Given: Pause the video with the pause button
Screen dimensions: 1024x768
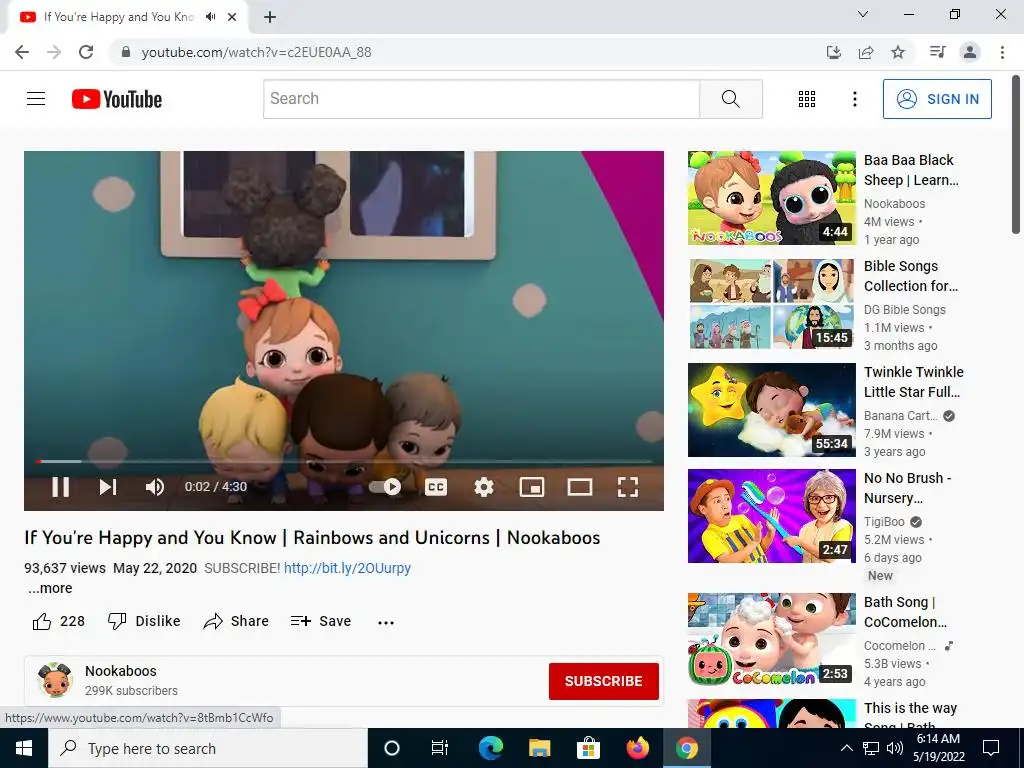Looking at the screenshot, I should point(60,487).
